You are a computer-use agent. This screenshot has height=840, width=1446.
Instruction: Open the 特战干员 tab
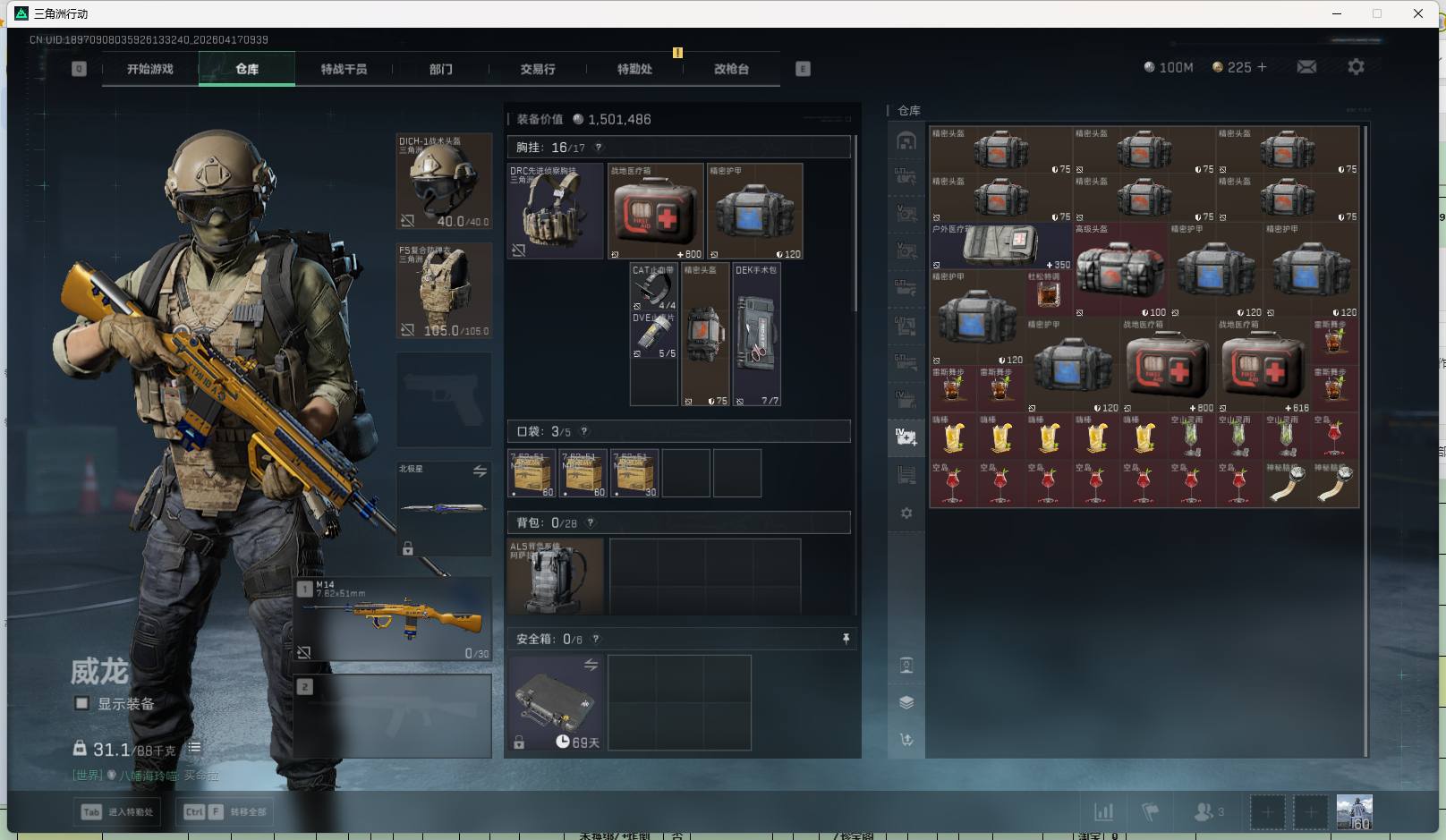pos(344,69)
